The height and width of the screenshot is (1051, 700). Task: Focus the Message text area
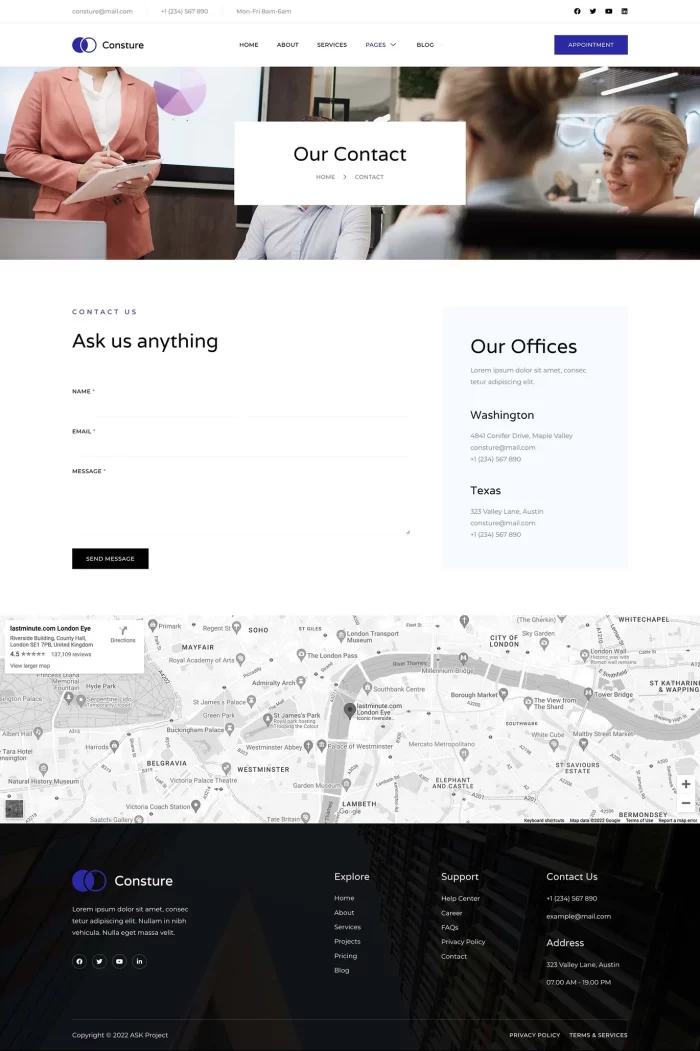click(240, 506)
